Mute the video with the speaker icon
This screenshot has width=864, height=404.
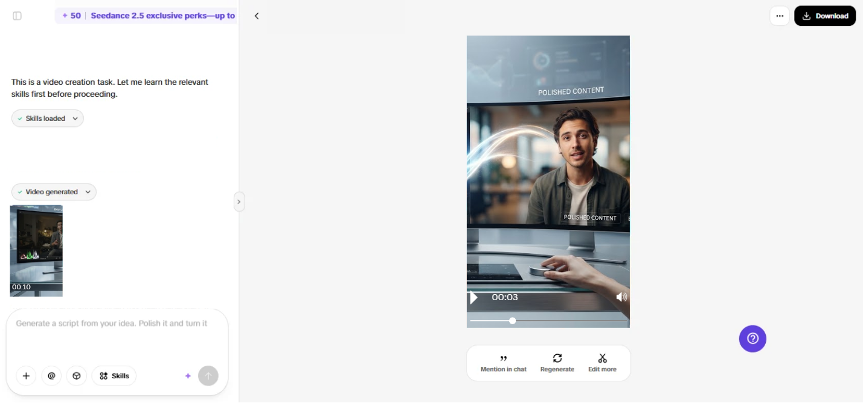click(621, 297)
